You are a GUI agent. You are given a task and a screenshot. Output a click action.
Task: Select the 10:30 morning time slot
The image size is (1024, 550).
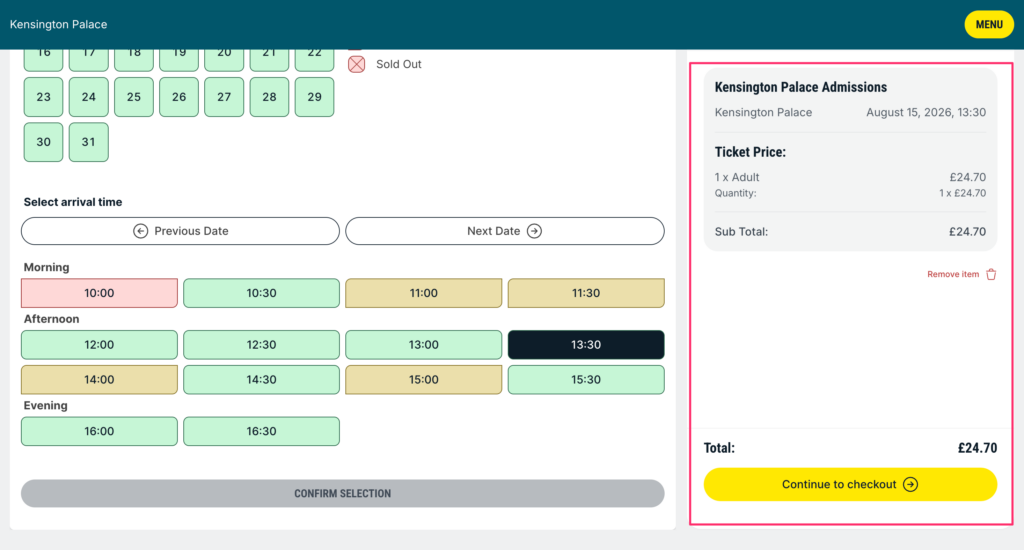click(x=261, y=293)
